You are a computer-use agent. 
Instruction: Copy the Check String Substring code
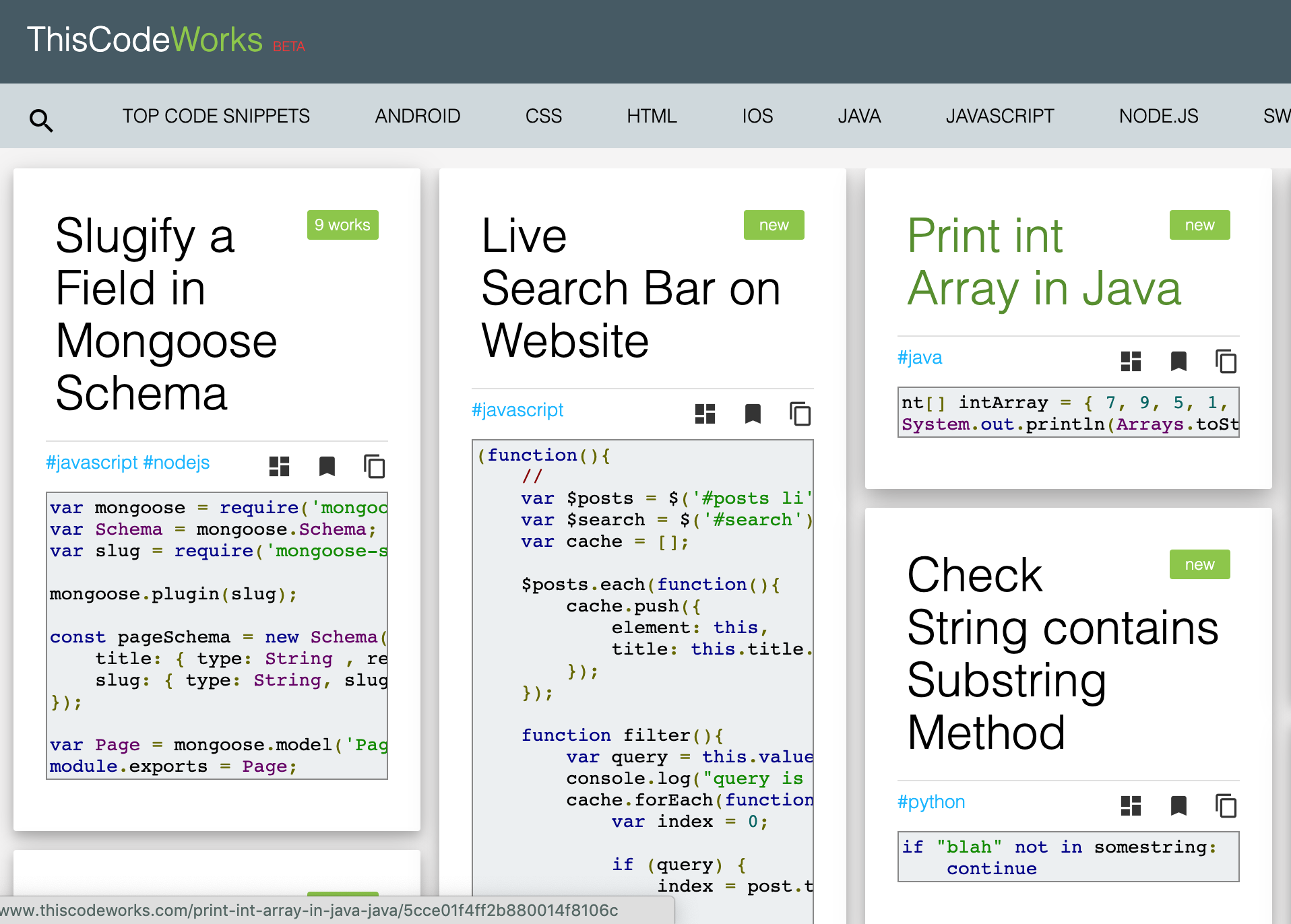(1226, 805)
